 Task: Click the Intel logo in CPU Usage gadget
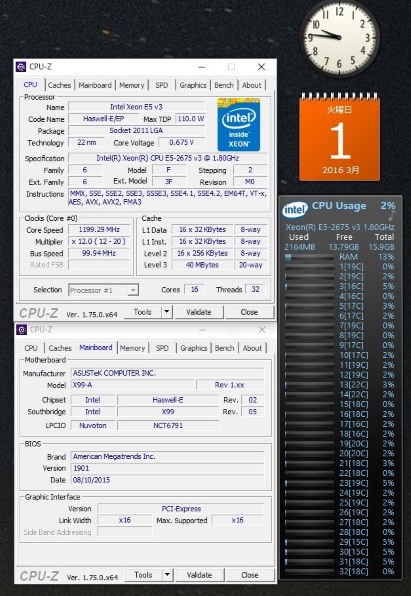[x=295, y=209]
